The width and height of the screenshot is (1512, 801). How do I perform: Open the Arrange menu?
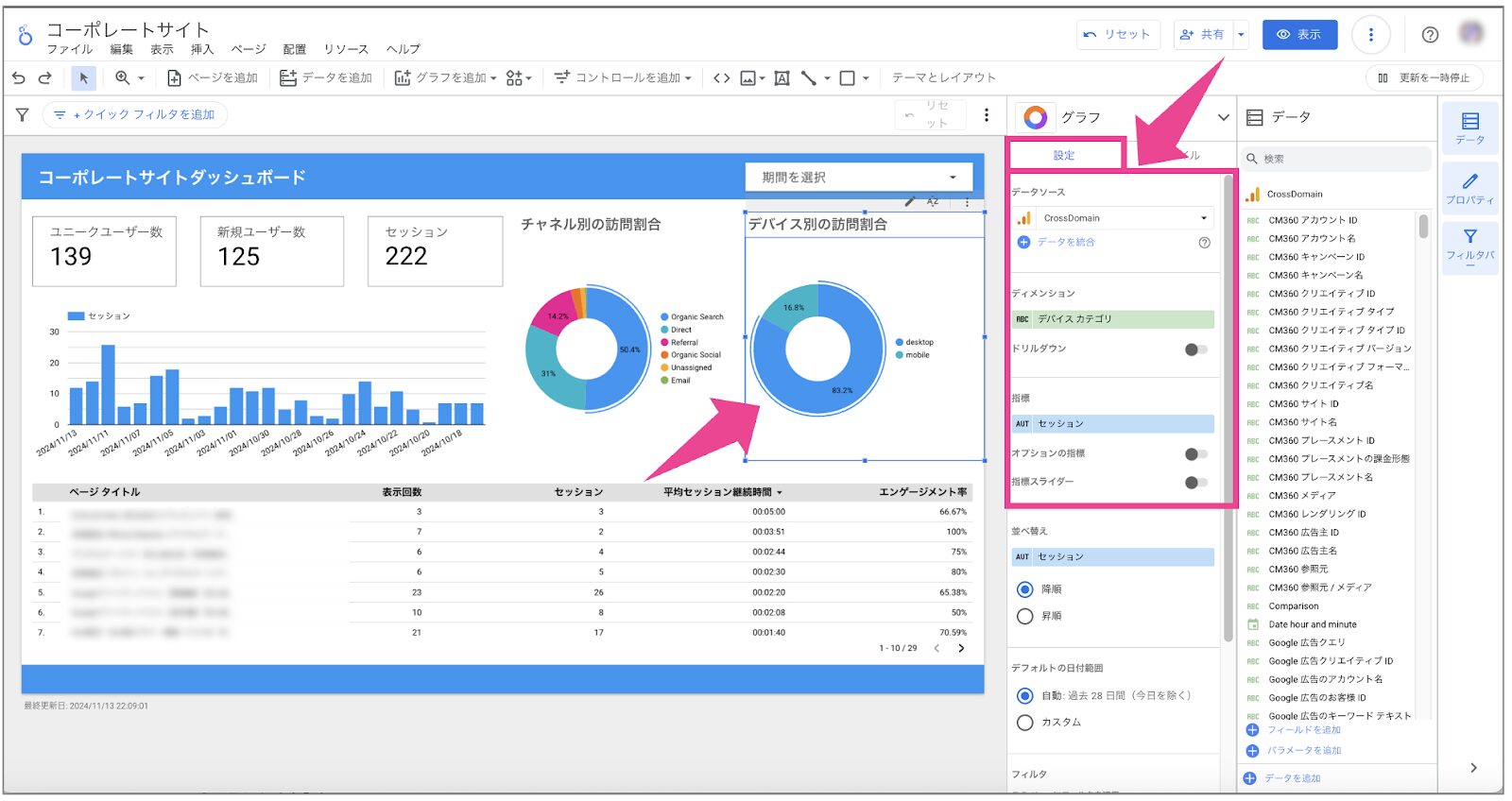(294, 49)
